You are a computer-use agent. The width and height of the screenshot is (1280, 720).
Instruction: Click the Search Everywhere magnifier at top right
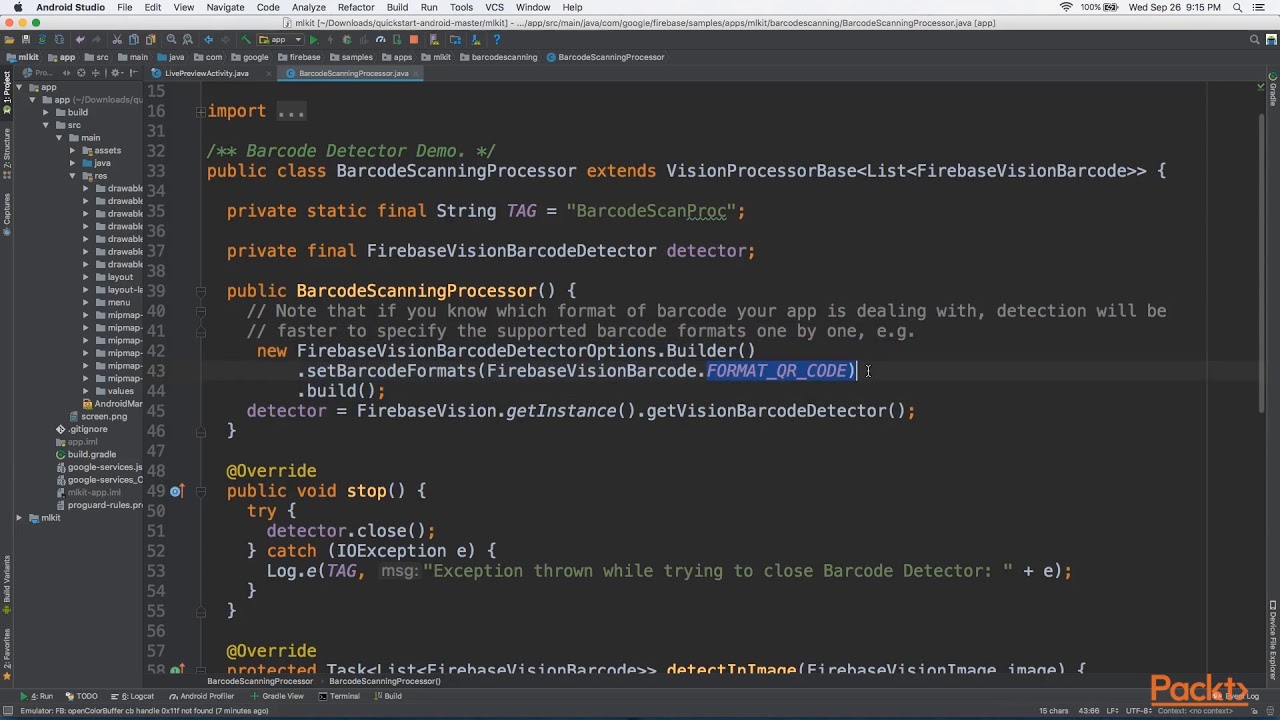(1255, 40)
